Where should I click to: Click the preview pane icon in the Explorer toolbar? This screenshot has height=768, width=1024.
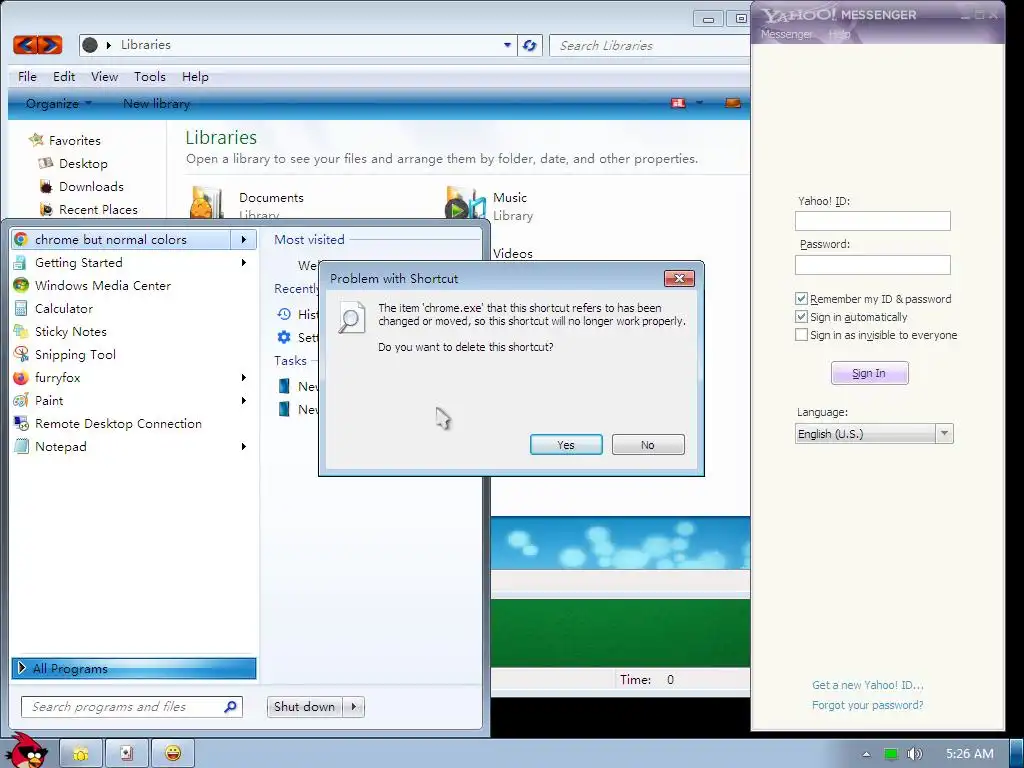733,103
